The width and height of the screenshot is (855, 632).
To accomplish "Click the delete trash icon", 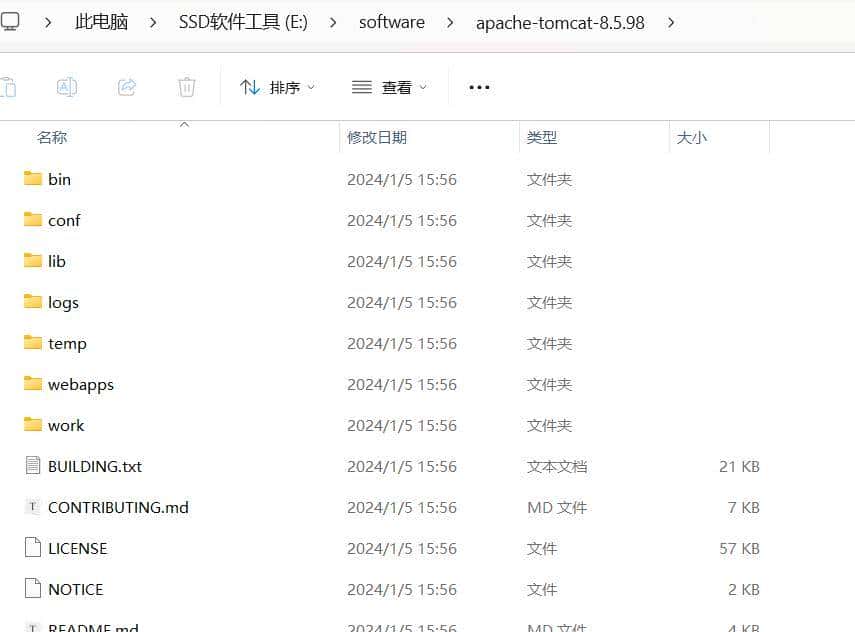I will [187, 87].
